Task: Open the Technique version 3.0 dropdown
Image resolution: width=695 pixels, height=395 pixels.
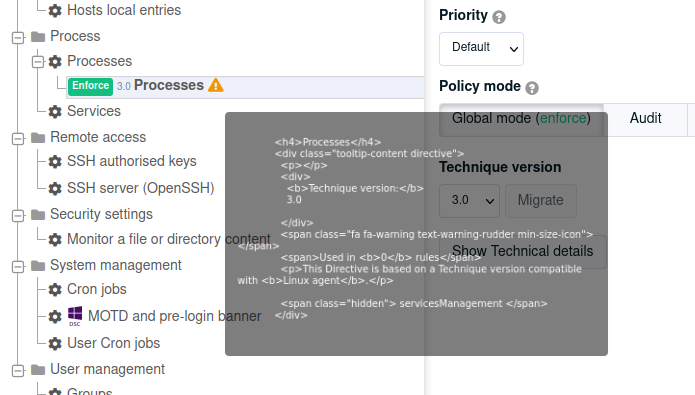Action: pos(469,200)
